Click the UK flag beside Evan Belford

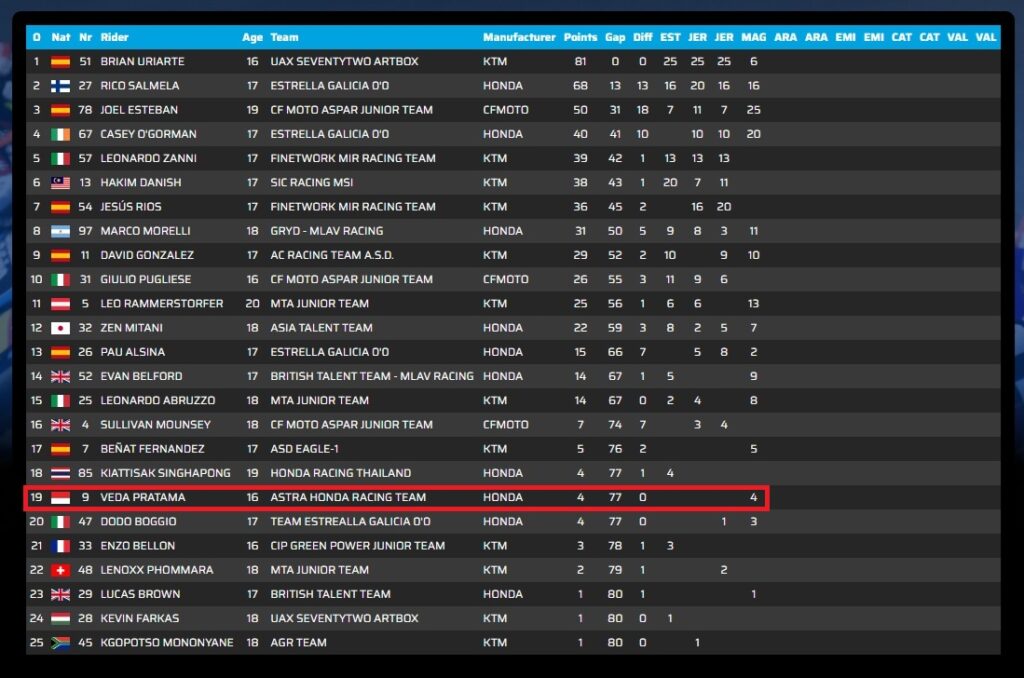coord(60,376)
